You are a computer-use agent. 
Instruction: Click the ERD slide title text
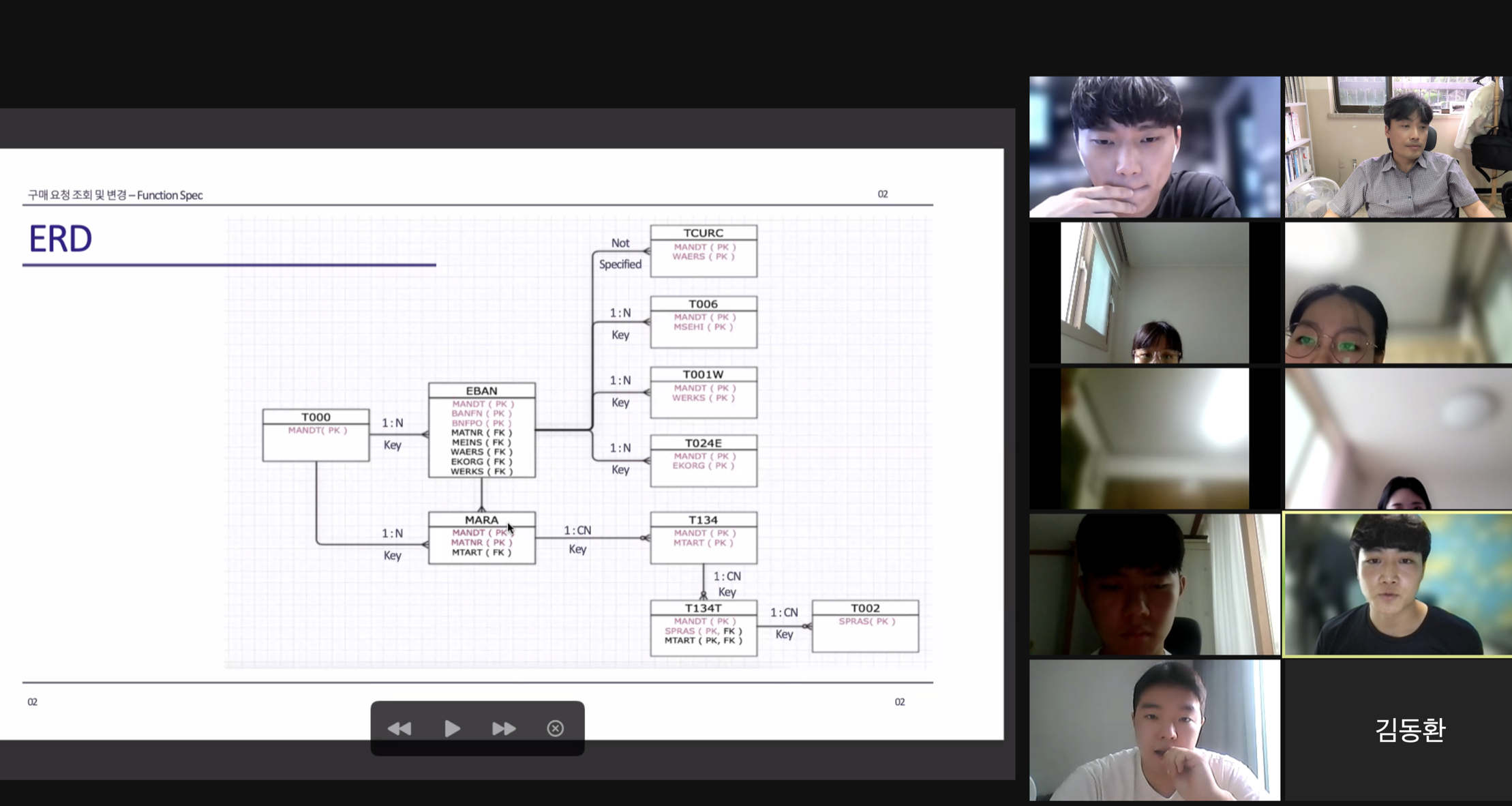point(60,239)
